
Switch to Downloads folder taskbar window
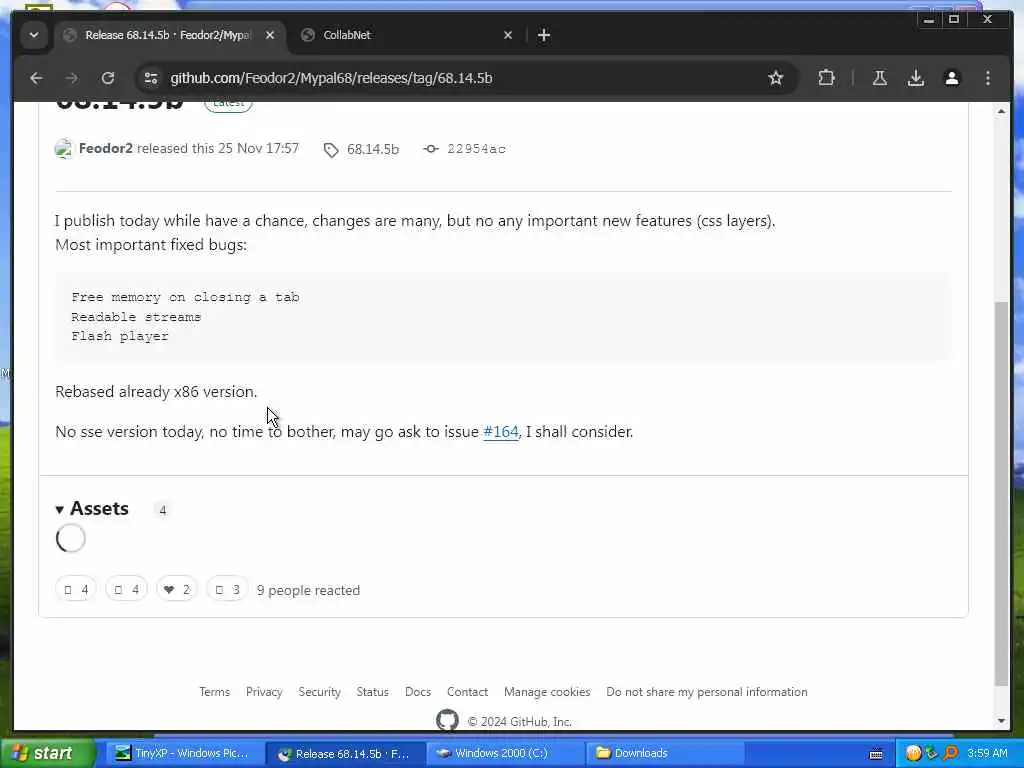tap(663, 753)
